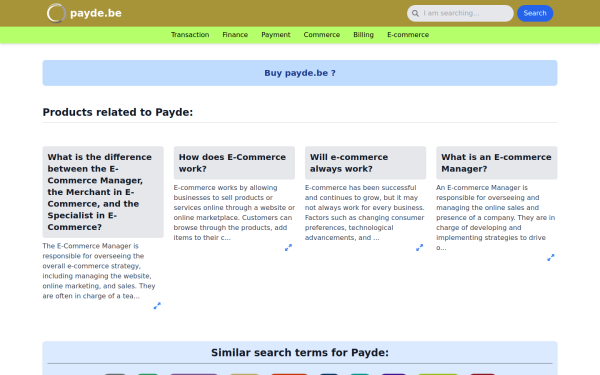The image size is (600, 375).
Task: Click the blue Search button
Action: point(535,13)
